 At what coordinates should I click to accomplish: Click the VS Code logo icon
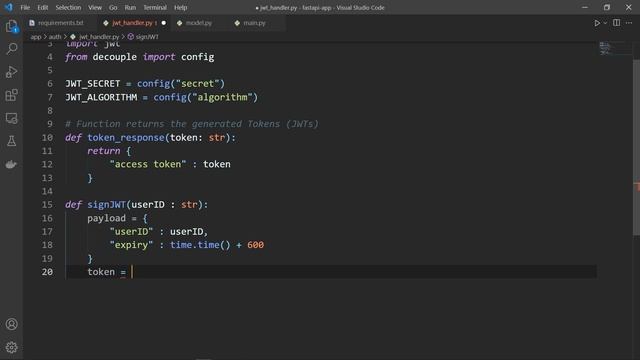click(9, 7)
